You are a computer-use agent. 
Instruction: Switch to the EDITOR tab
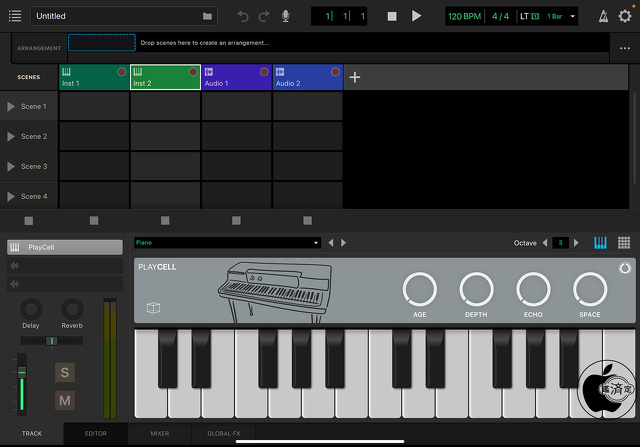pos(96,434)
